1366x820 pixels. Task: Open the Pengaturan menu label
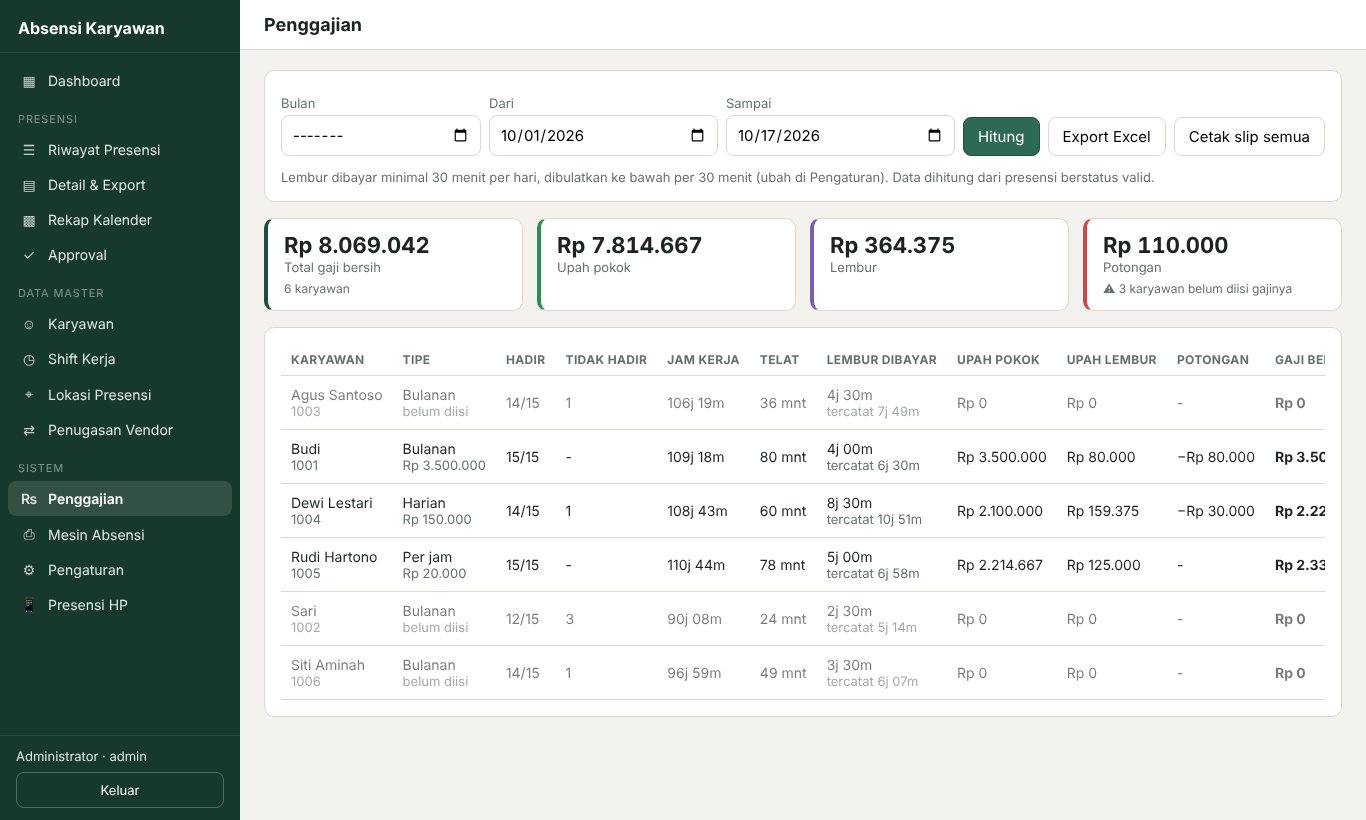[x=86, y=570]
